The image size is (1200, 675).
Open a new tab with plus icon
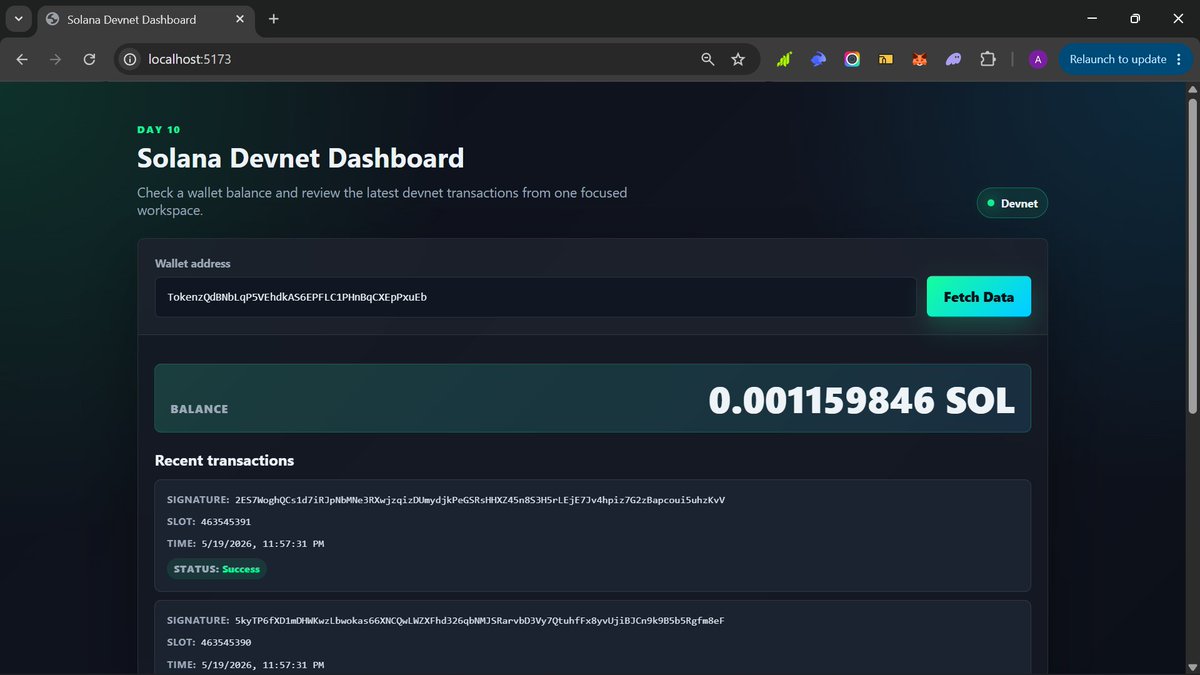(274, 19)
